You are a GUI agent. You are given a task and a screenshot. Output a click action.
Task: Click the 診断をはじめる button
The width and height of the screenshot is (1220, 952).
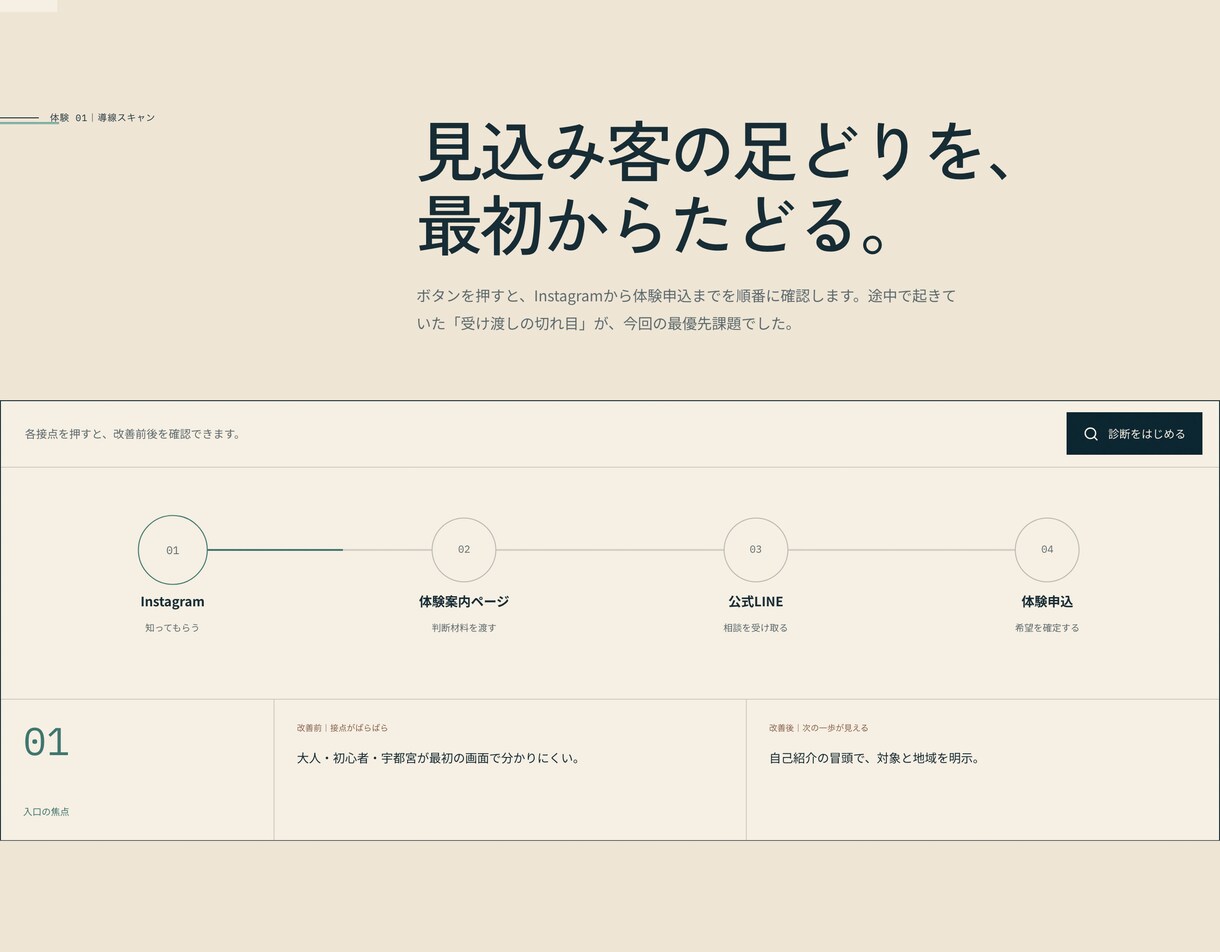[1134, 433]
